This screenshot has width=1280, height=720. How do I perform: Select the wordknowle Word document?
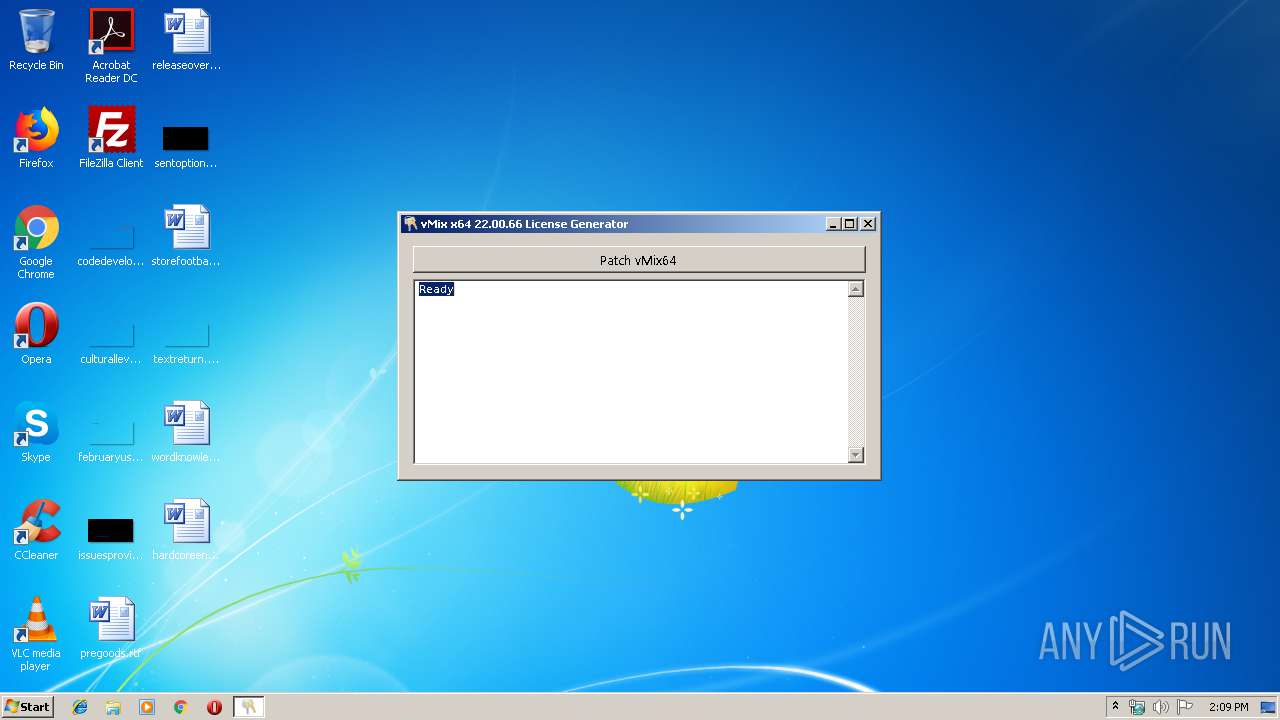pos(186,432)
